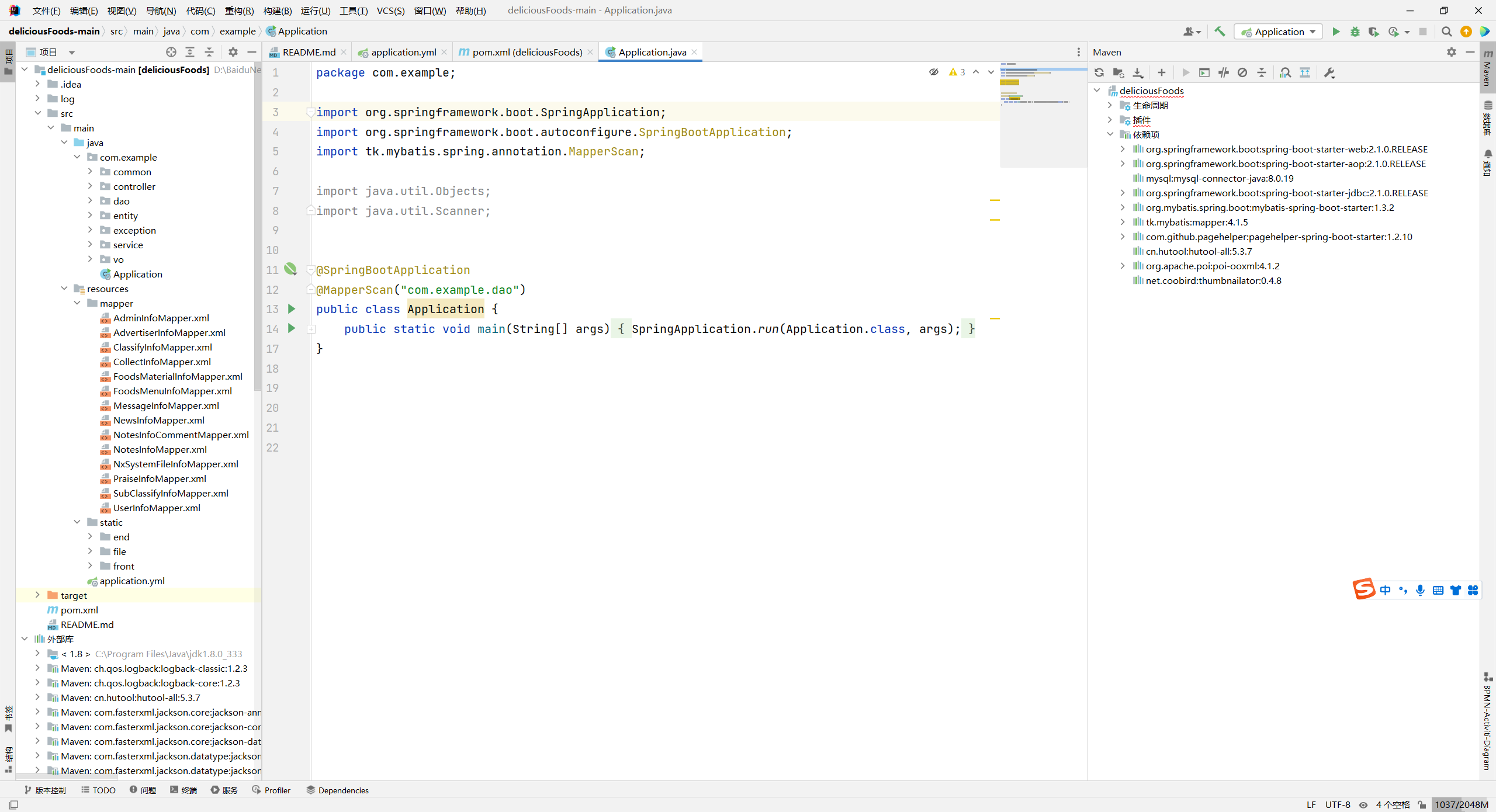Viewport: 1496px width, 812px height.
Task: Click Sogou input method logo
Action: click(1364, 589)
